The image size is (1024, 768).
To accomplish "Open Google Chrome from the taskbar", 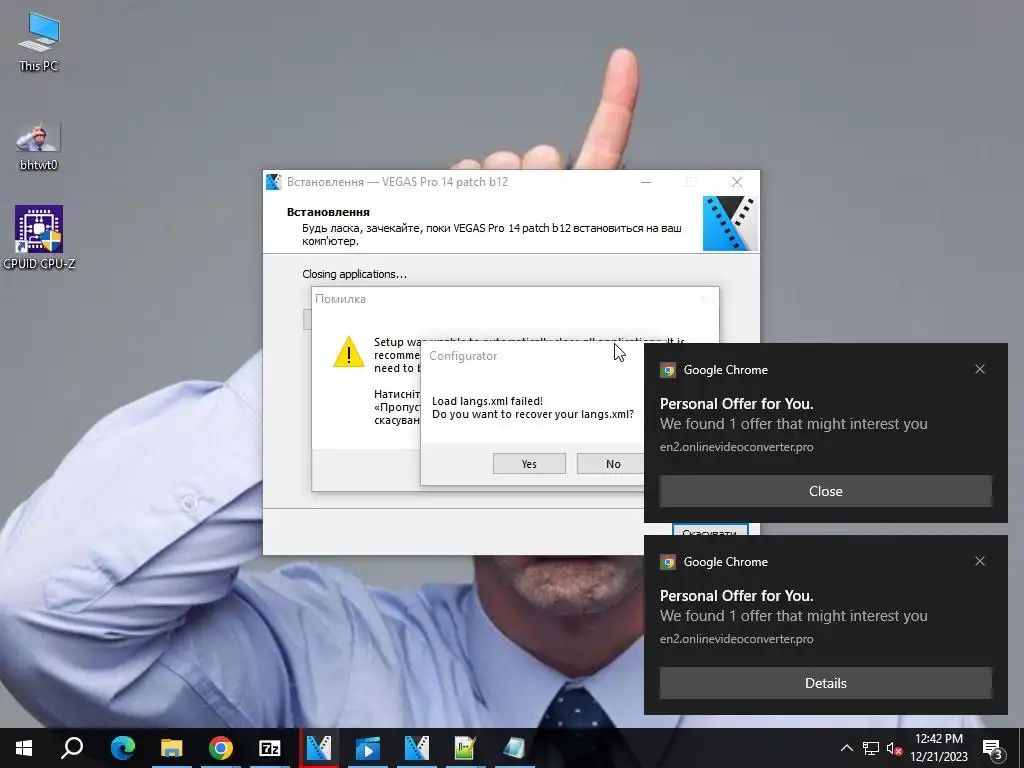I will pos(221,748).
